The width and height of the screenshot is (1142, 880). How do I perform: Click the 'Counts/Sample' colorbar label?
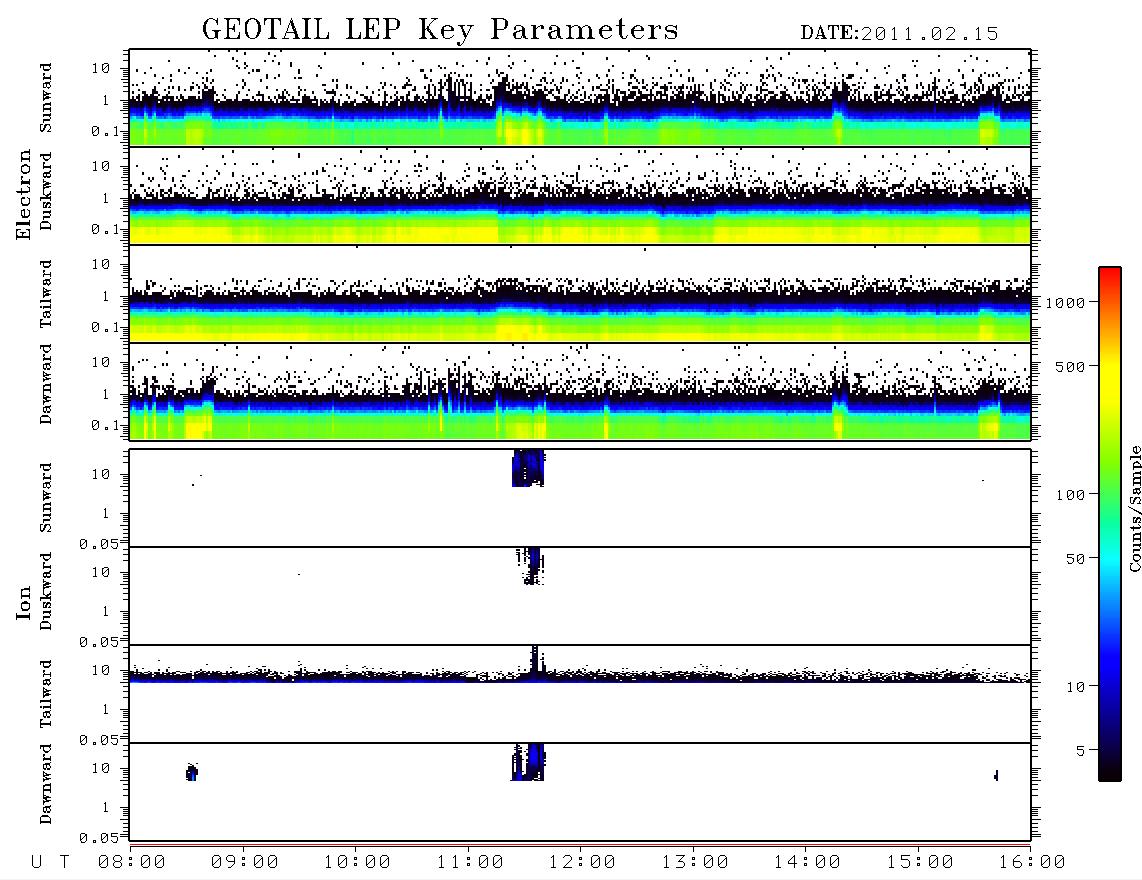point(1135,508)
